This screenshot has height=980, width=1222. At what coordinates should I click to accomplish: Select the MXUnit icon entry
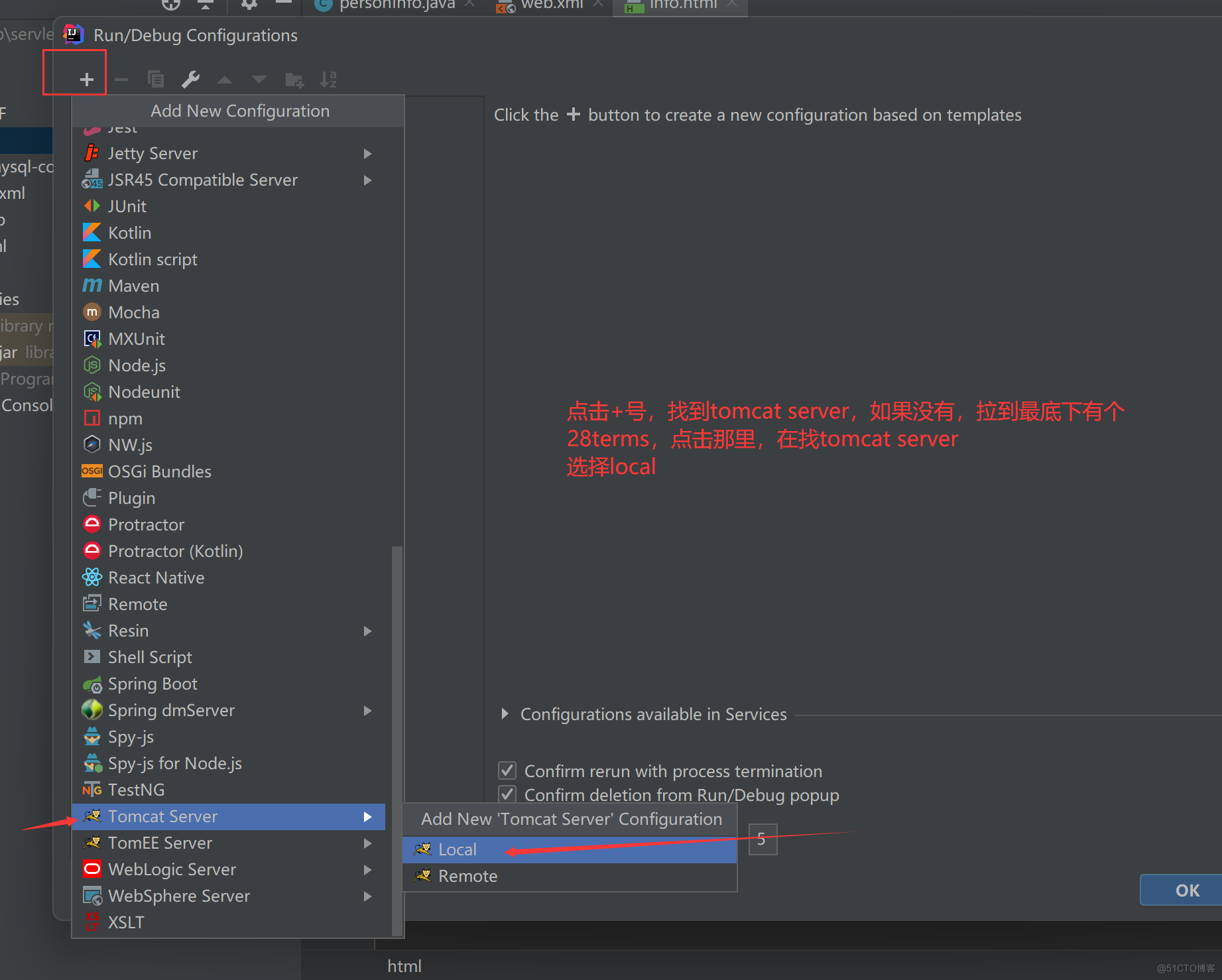coord(92,339)
